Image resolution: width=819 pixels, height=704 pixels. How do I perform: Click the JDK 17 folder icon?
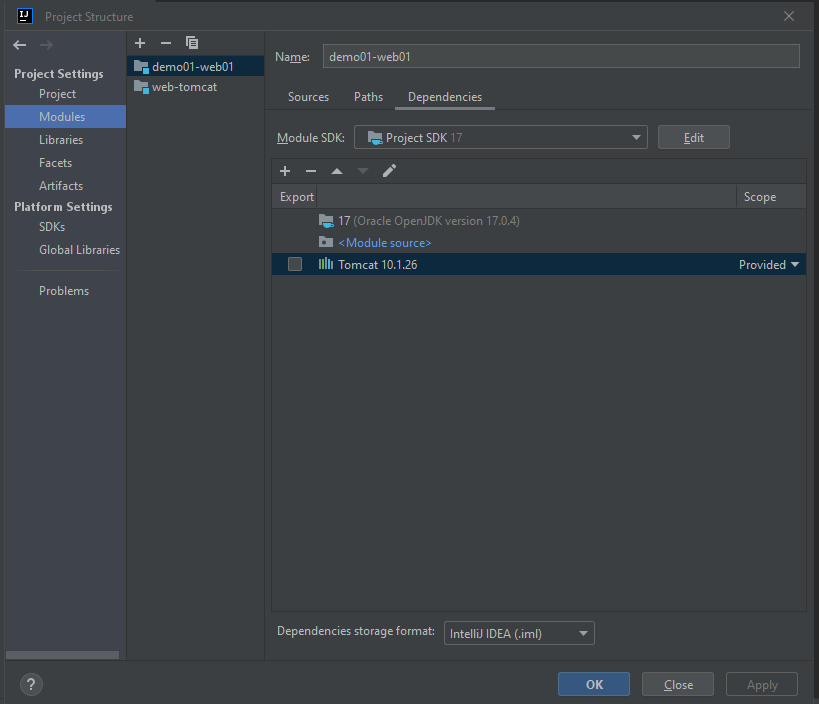pyautogui.click(x=326, y=221)
